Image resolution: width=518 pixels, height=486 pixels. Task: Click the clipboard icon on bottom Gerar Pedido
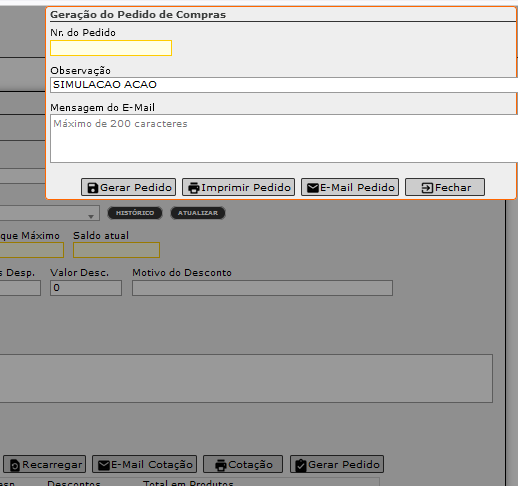(x=301, y=465)
